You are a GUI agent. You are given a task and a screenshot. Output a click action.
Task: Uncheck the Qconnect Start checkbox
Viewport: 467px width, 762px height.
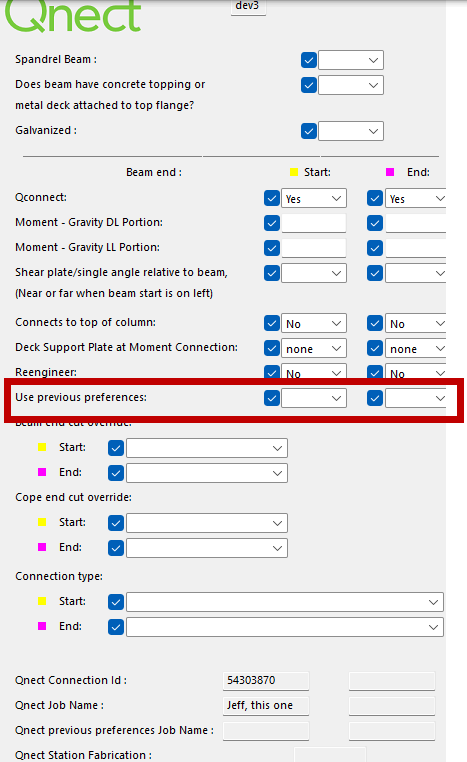click(x=272, y=198)
